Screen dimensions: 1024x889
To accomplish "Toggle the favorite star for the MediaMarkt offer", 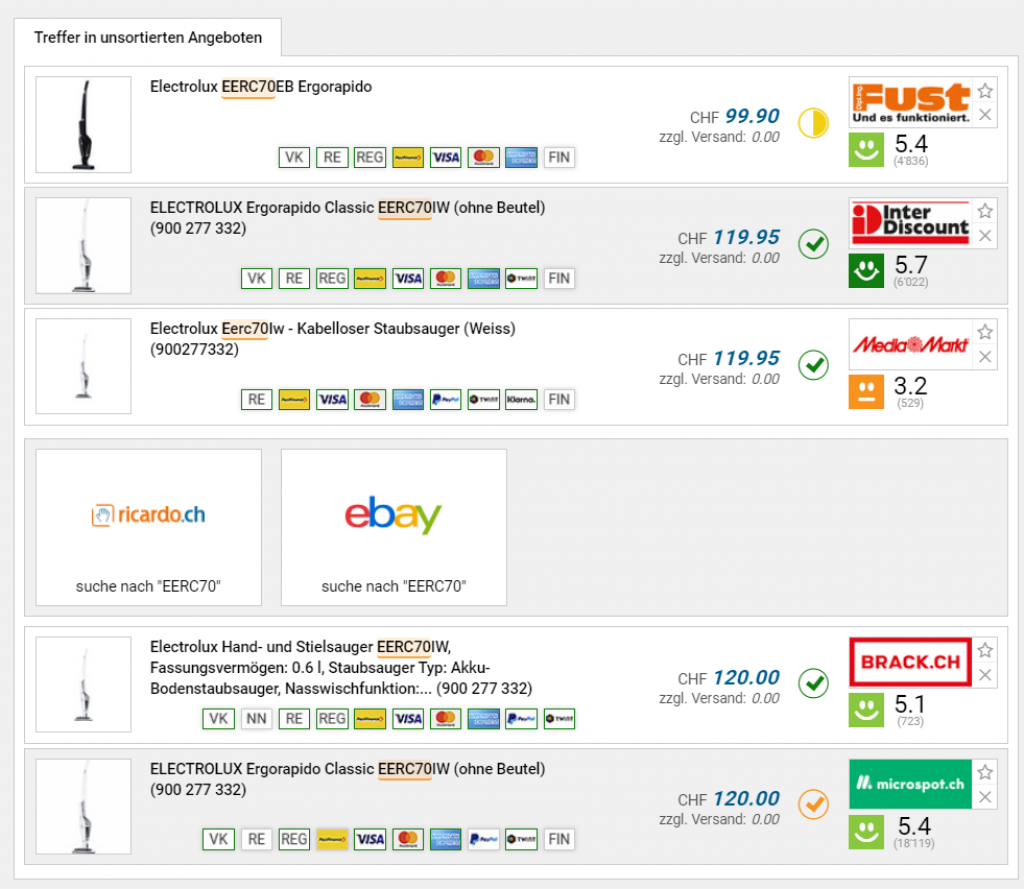I will tap(985, 332).
